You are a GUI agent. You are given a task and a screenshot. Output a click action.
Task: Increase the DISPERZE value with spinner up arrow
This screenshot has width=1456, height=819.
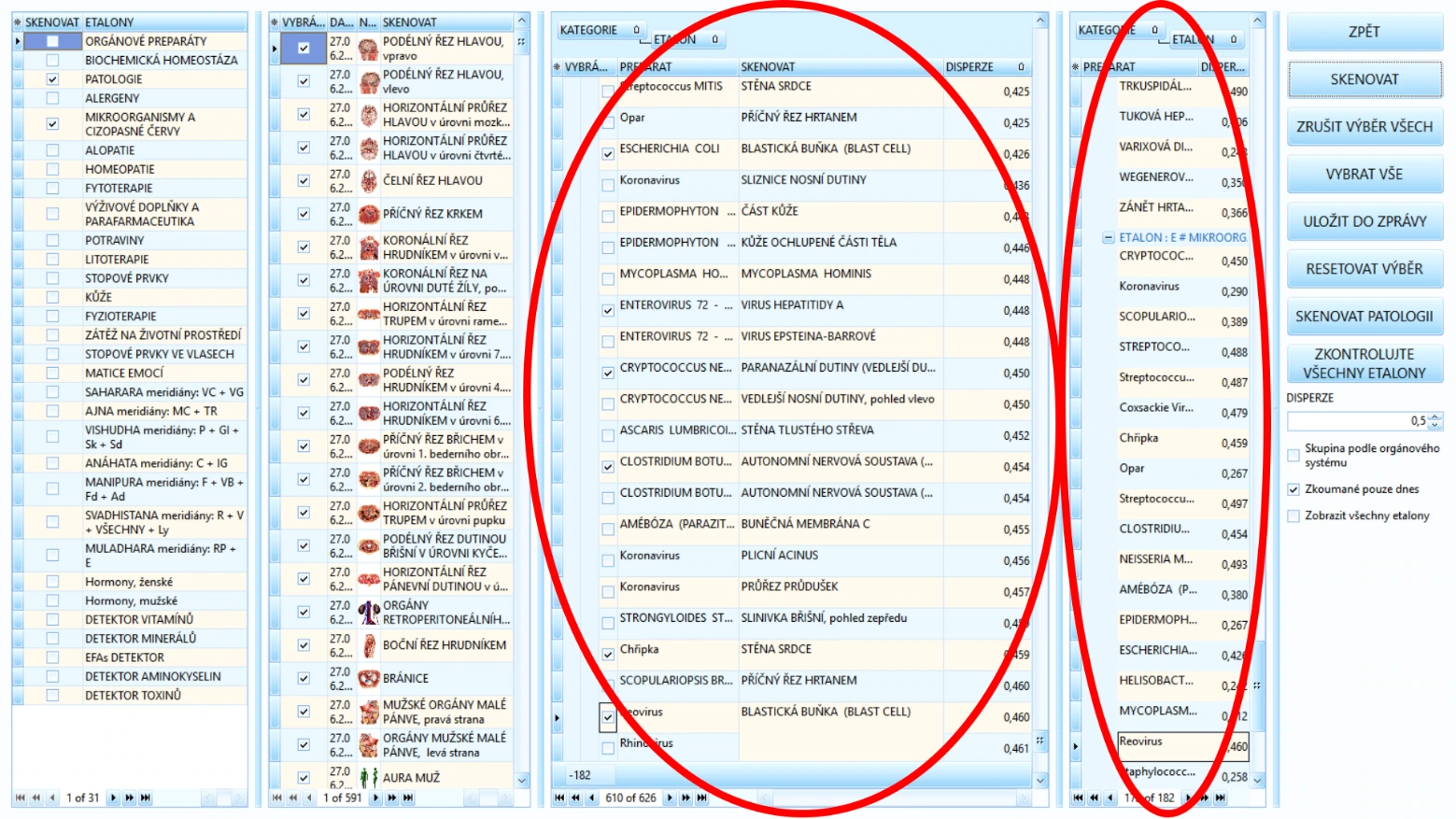[x=1435, y=417]
